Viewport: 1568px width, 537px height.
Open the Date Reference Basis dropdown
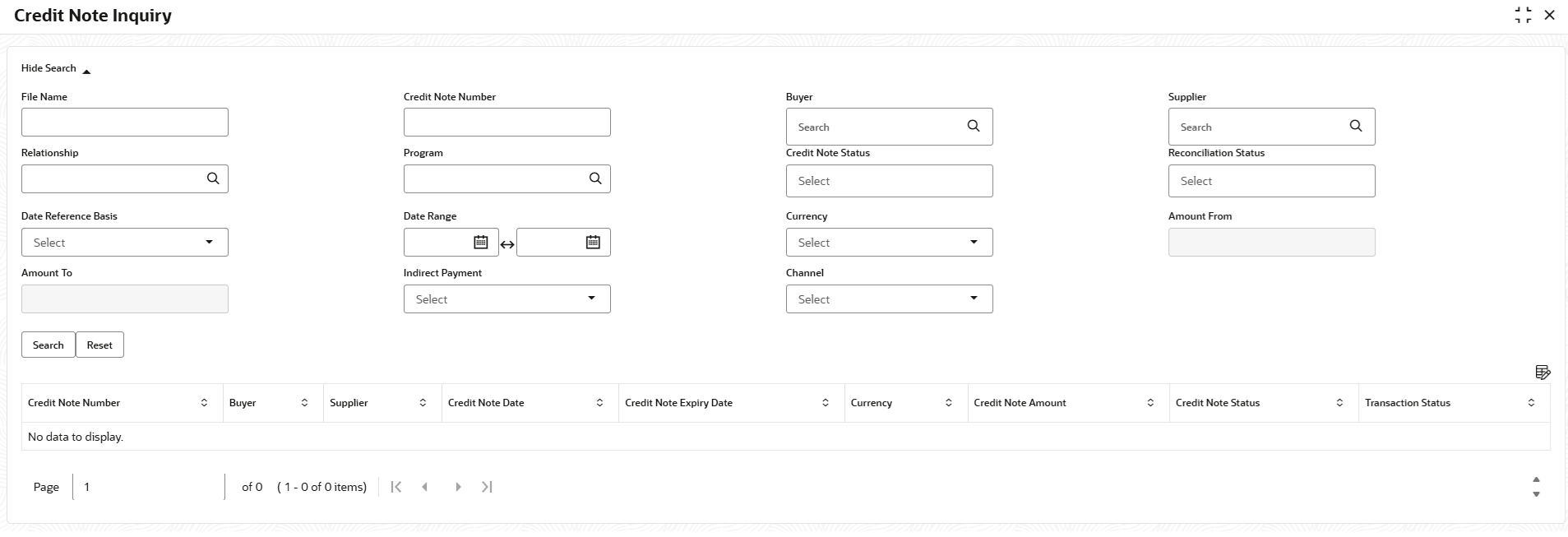(x=125, y=243)
